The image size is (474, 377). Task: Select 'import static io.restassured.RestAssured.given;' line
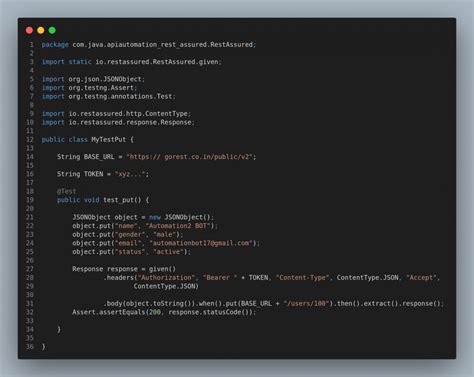click(132, 62)
